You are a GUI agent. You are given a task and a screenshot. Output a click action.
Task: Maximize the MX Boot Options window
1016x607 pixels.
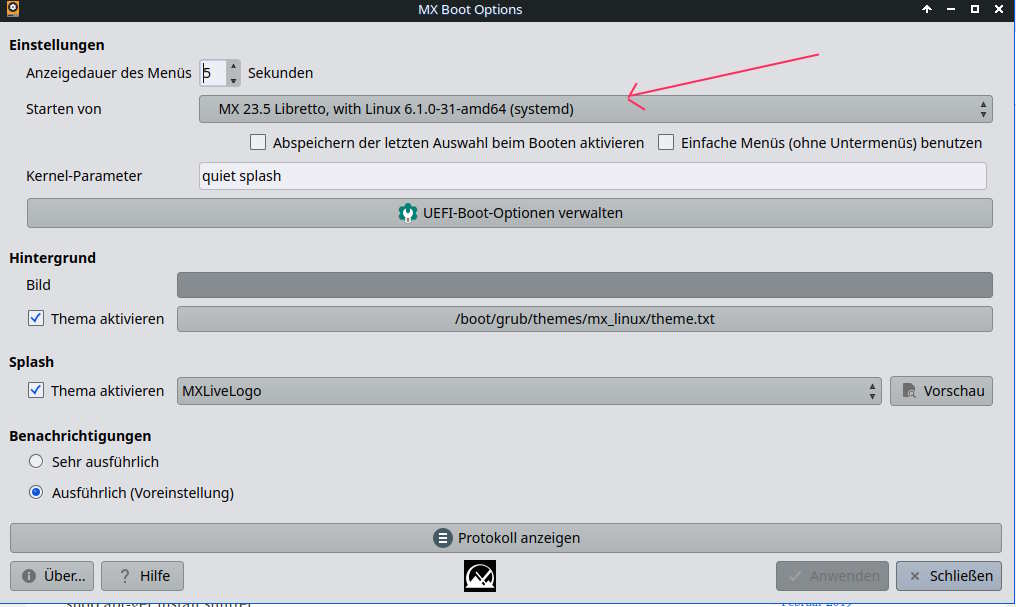click(975, 9)
